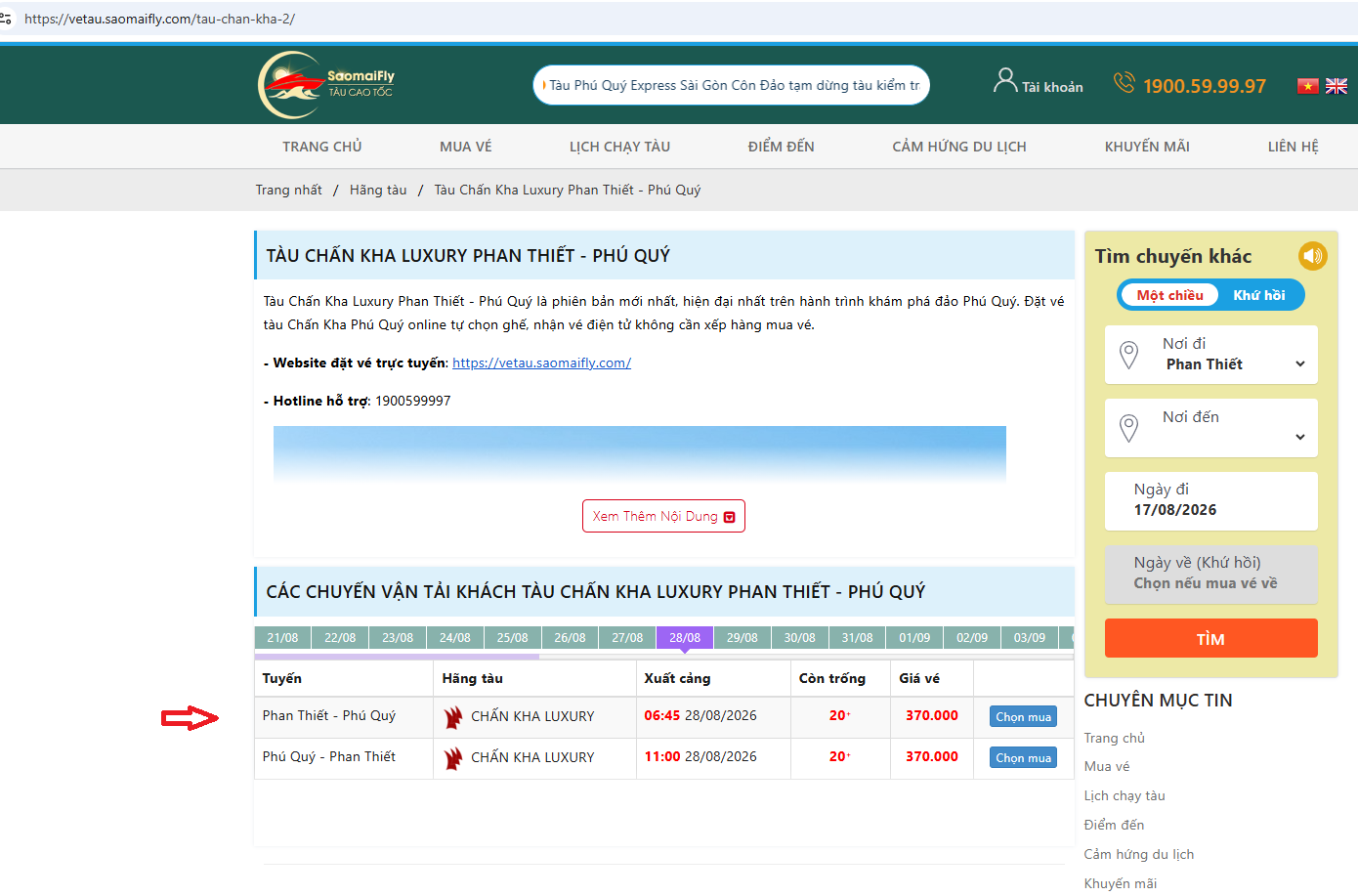This screenshot has height=896, width=1358.
Task: Click the site settings icon in address bar
Action: point(6,19)
